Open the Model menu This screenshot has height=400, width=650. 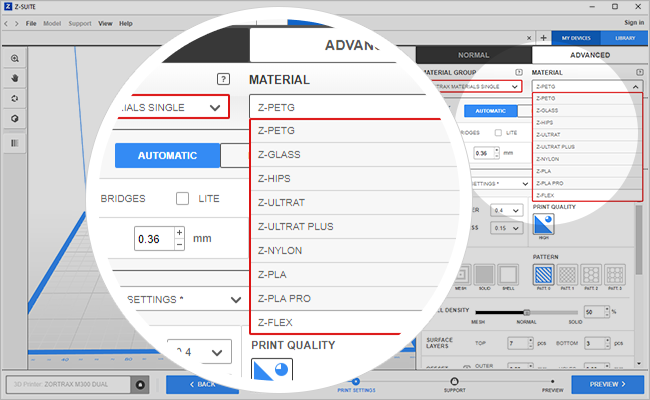tap(52, 24)
